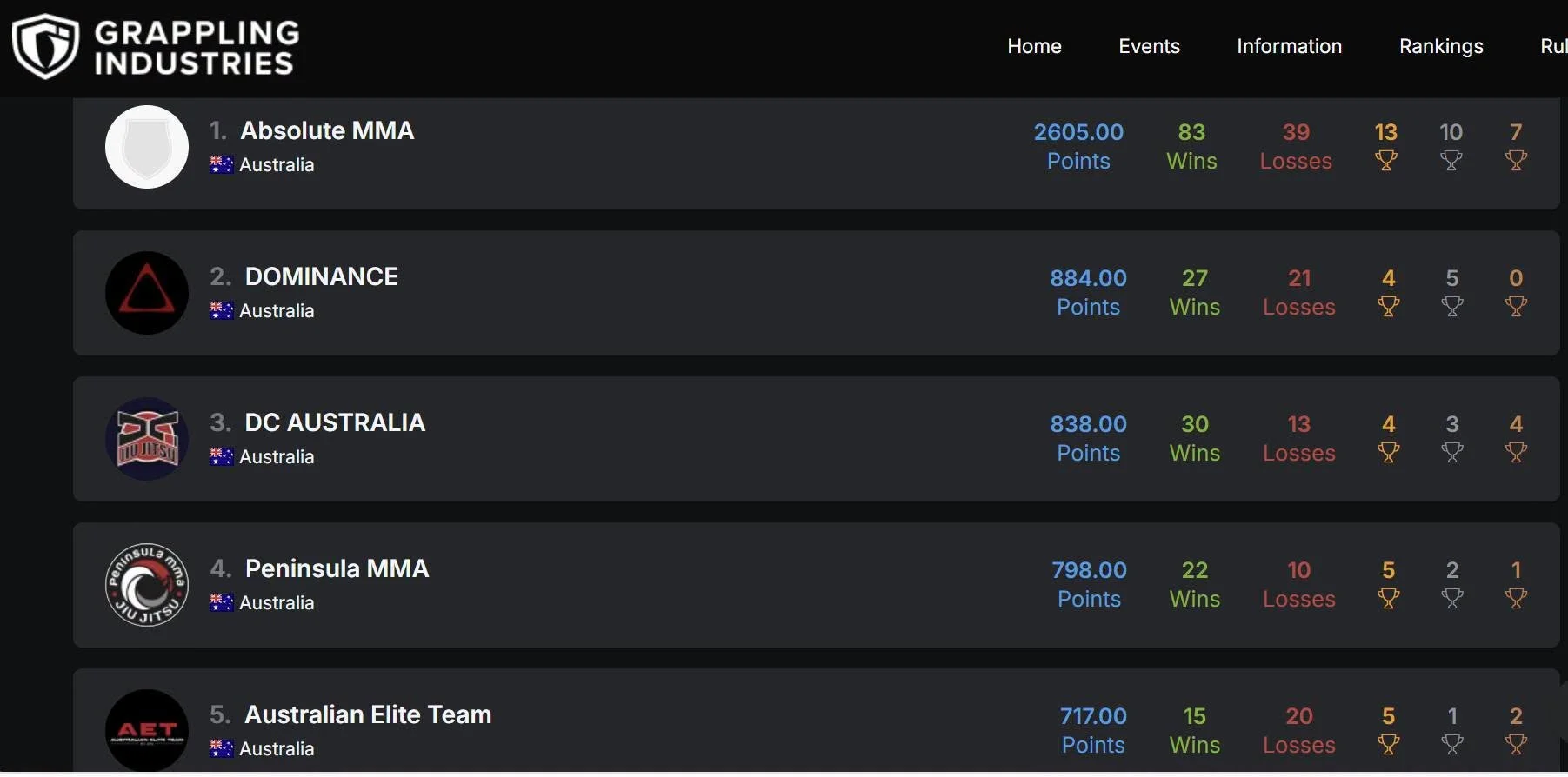The width and height of the screenshot is (1568, 777).
Task: Click Absolute MMA bronze trophy icon
Action: 1516,161
